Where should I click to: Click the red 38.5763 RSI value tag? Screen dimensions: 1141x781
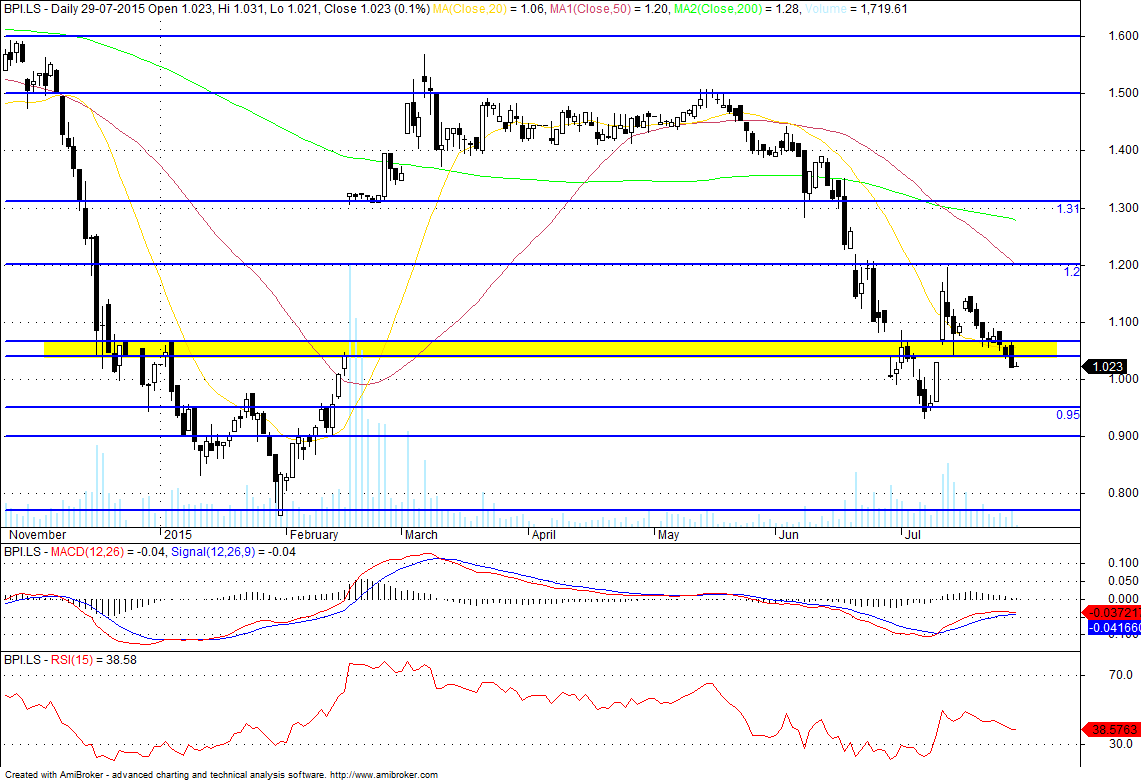[x=1112, y=729]
